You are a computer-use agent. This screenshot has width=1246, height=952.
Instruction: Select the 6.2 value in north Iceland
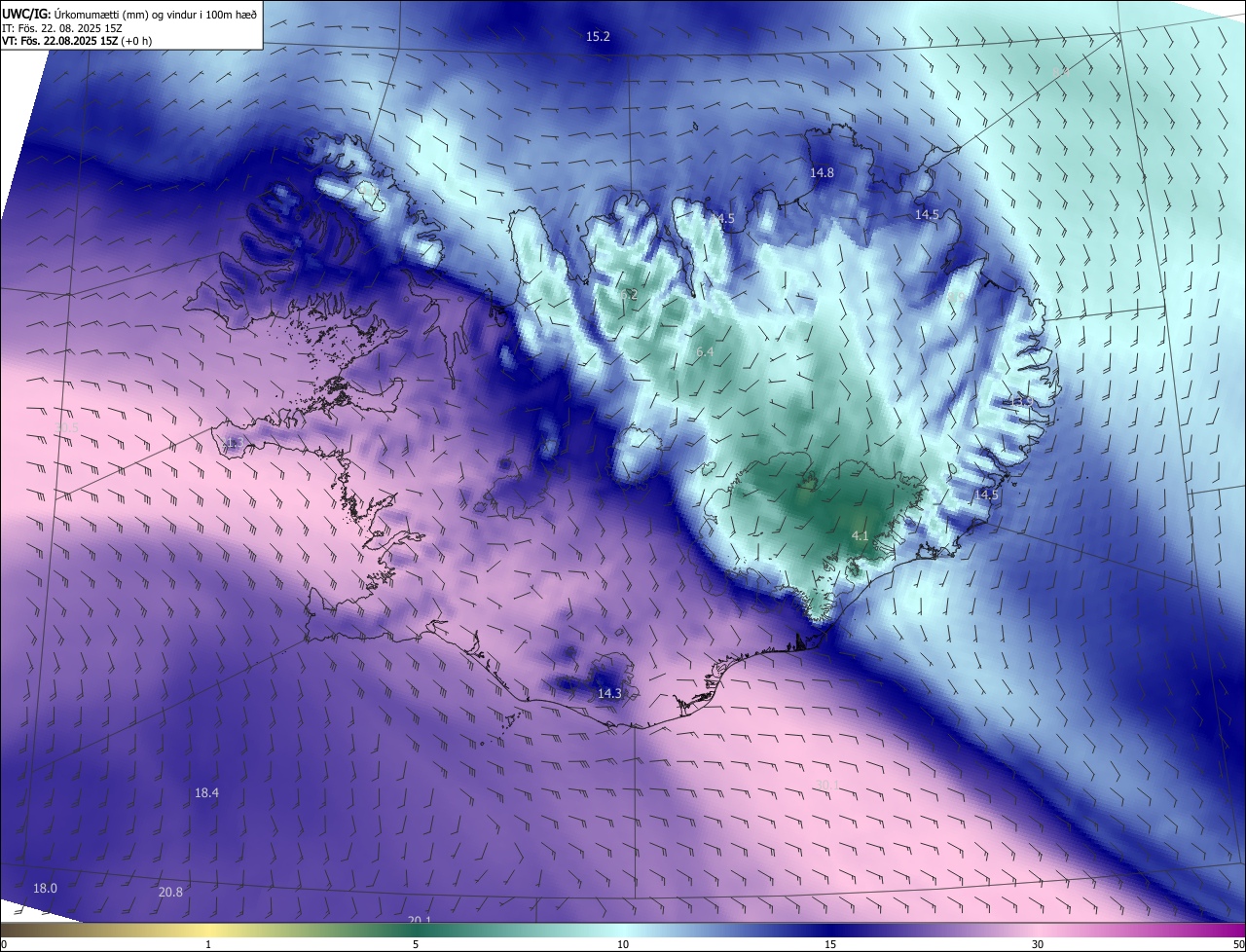point(630,294)
